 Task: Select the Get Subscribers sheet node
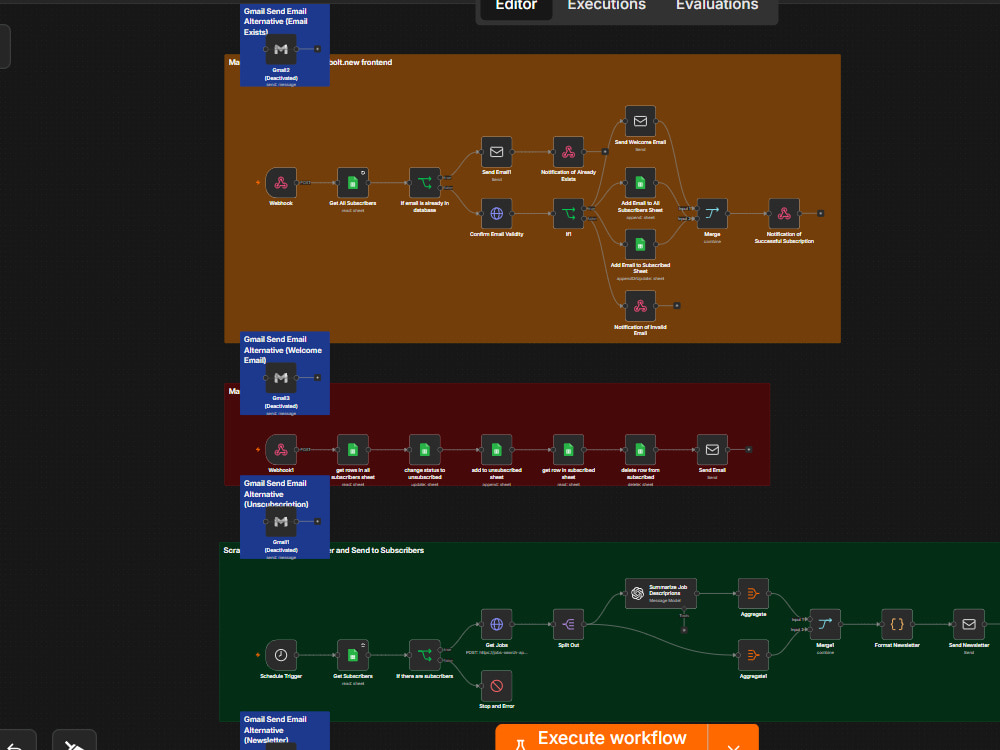click(x=353, y=655)
